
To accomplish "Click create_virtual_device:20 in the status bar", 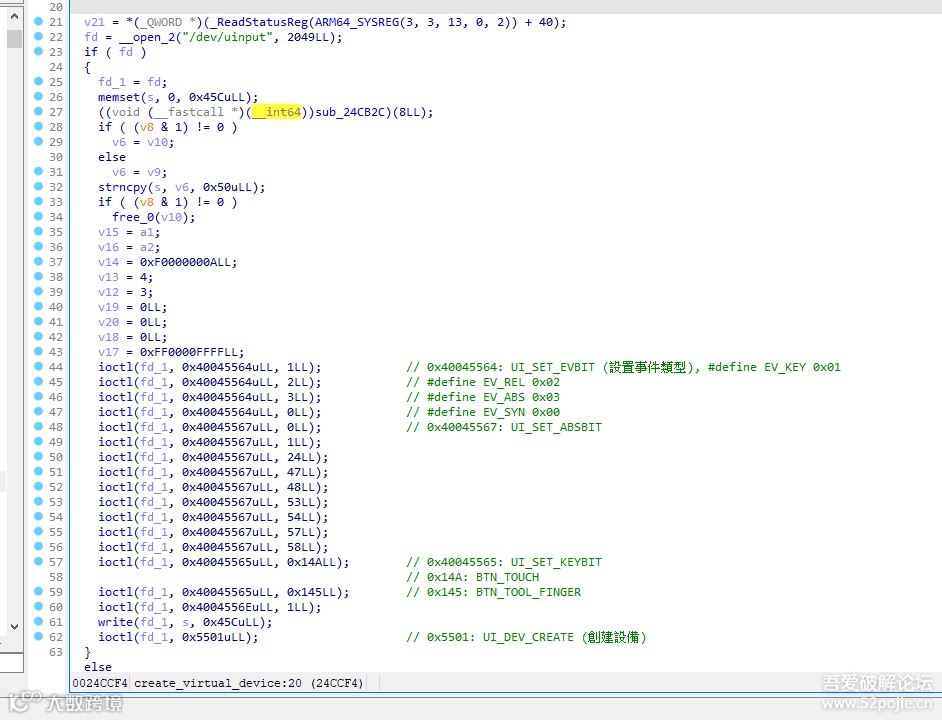I will click(217, 683).
